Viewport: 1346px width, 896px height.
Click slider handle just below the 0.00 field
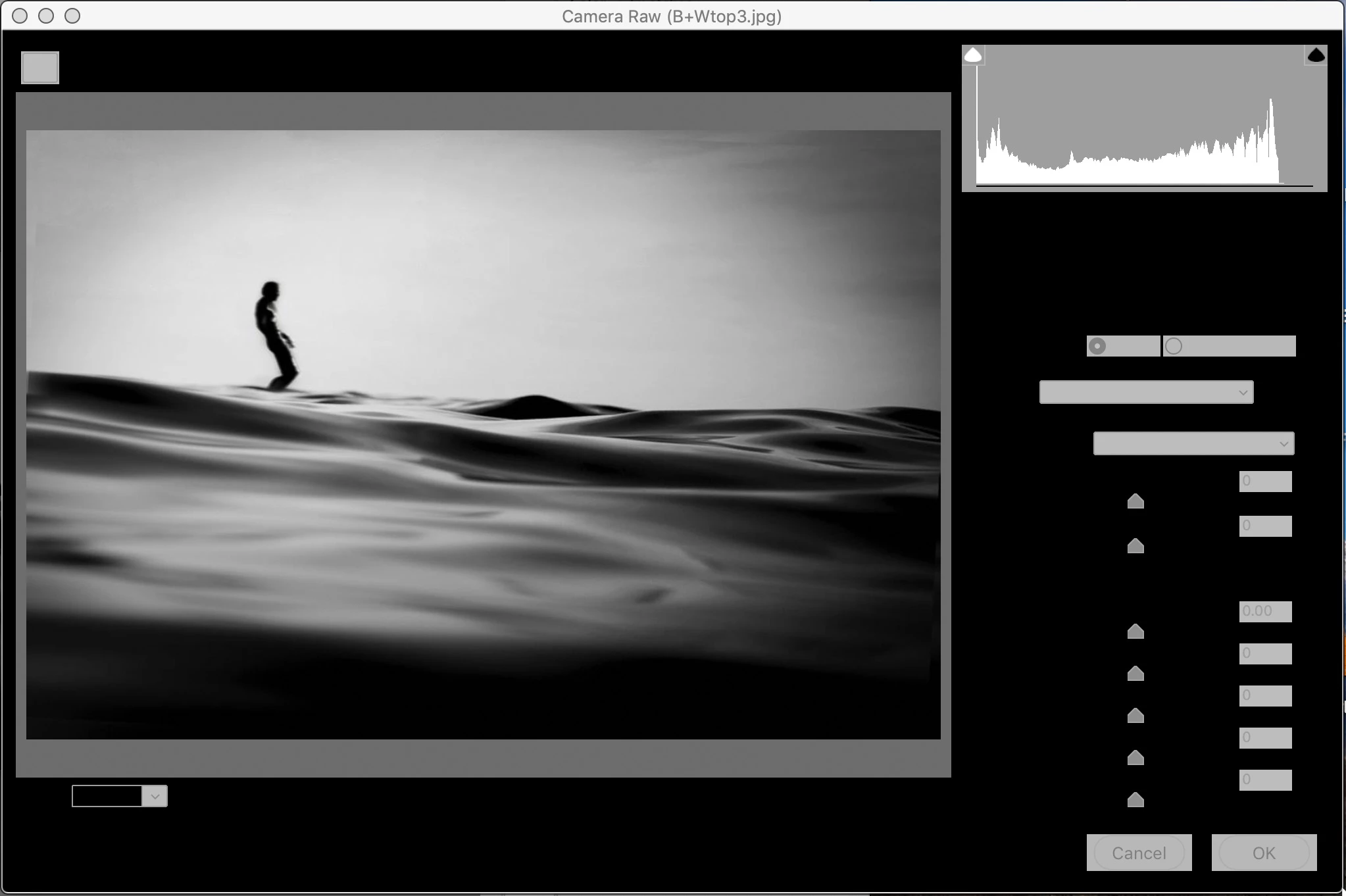click(x=1135, y=632)
